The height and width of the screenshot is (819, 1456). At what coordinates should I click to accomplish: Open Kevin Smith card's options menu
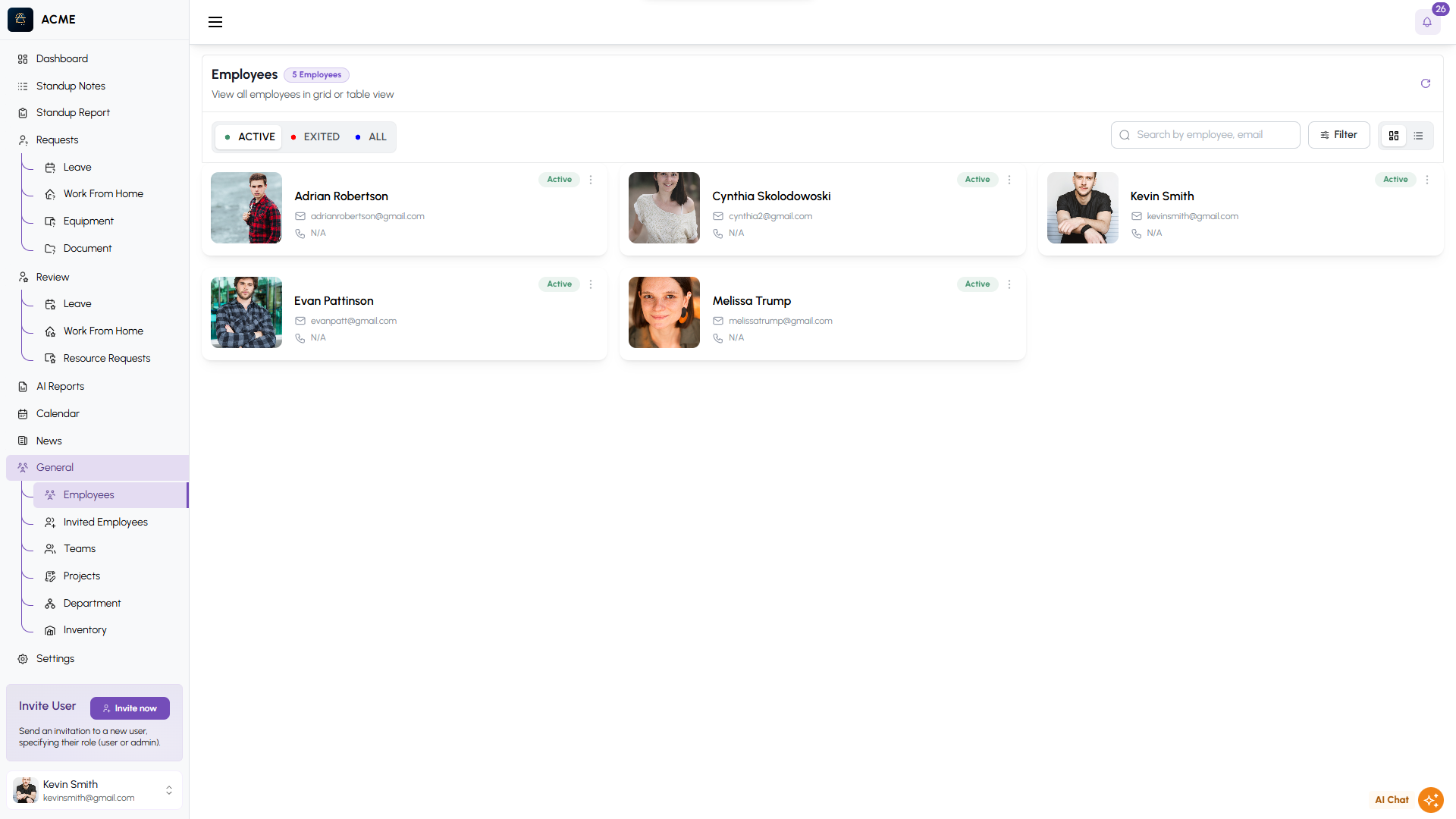[1427, 180]
